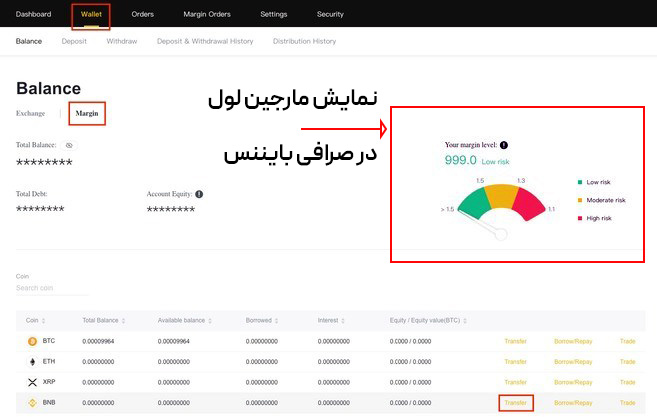
Task: Open the Wallet menu
Action: 91,15
